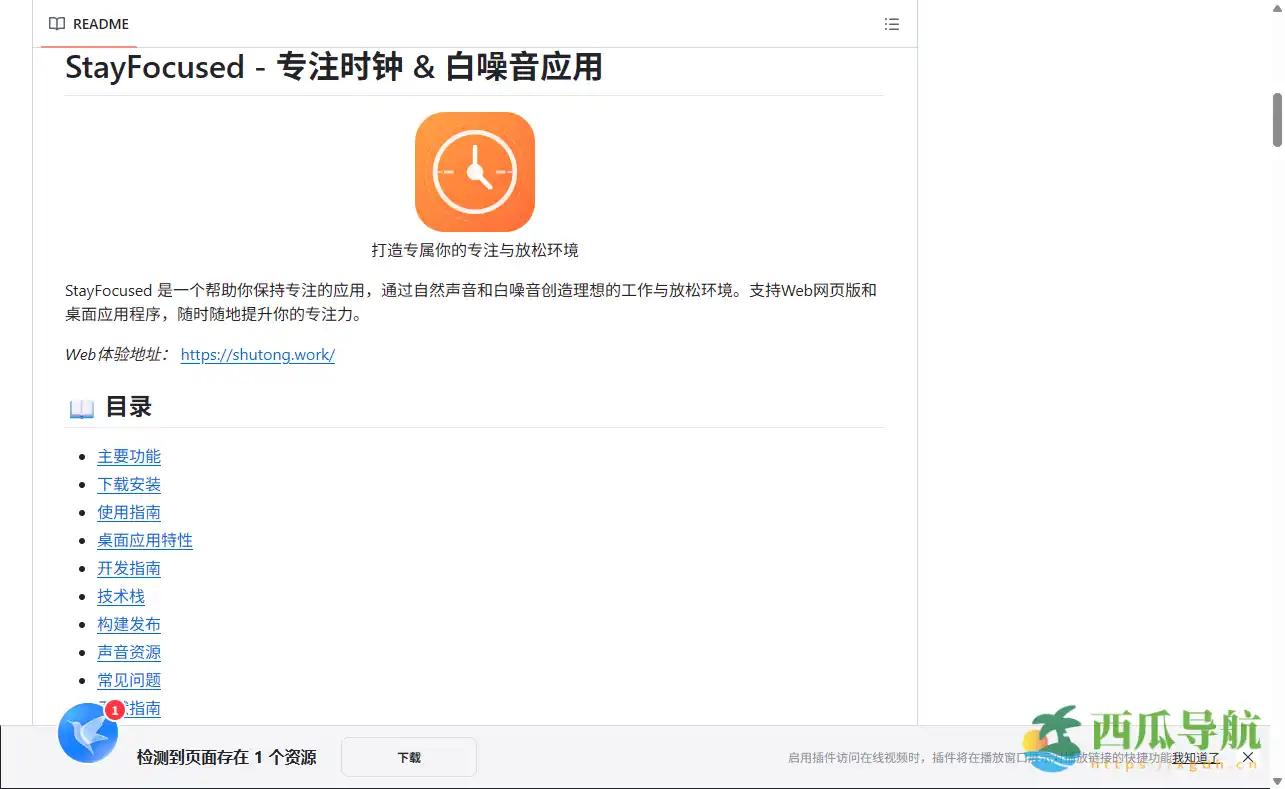The width and height of the screenshot is (1285, 789).
Task: Select the 使用指南 link
Action: tap(128, 512)
